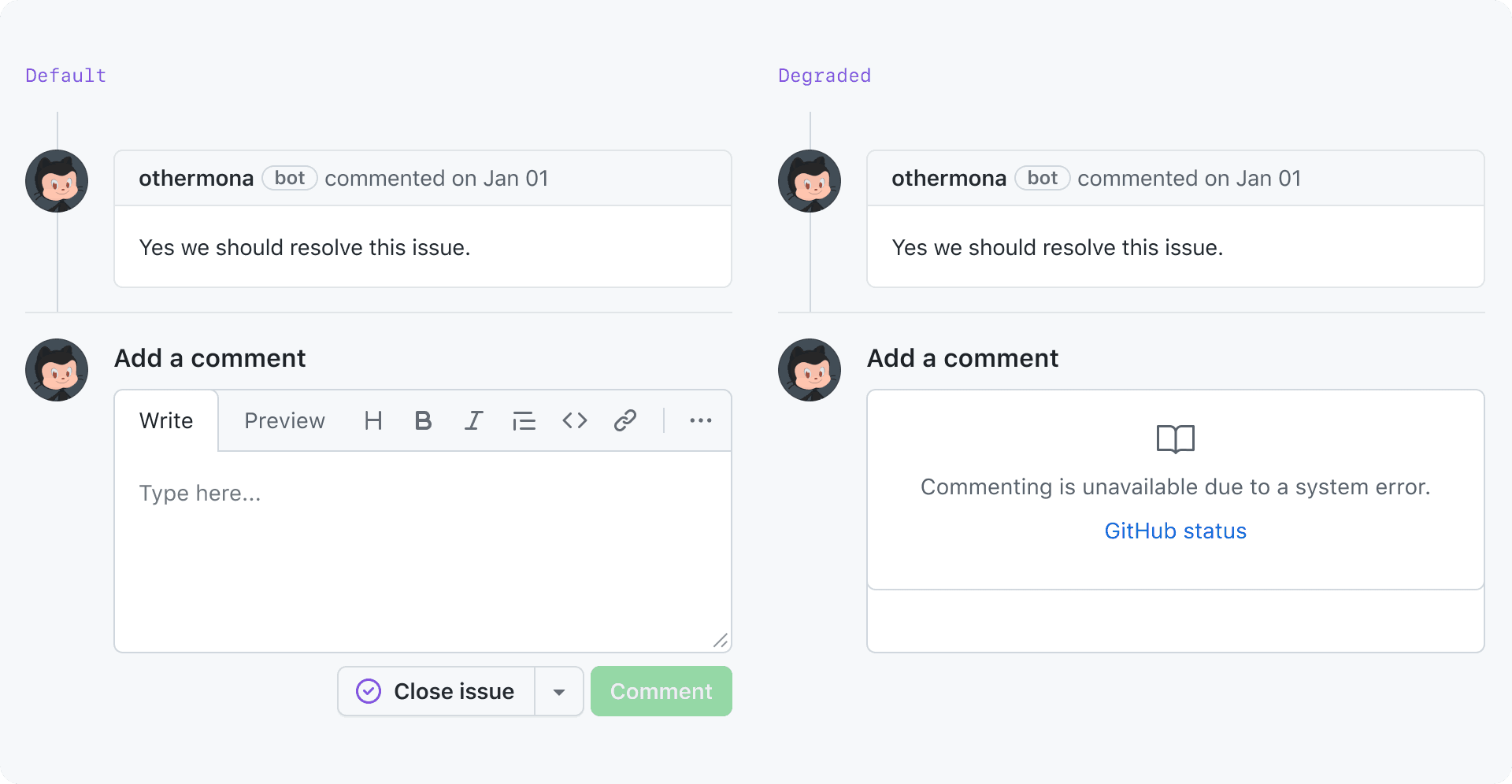
Task: Click the bot badge in the Degraded example
Action: (x=1042, y=178)
